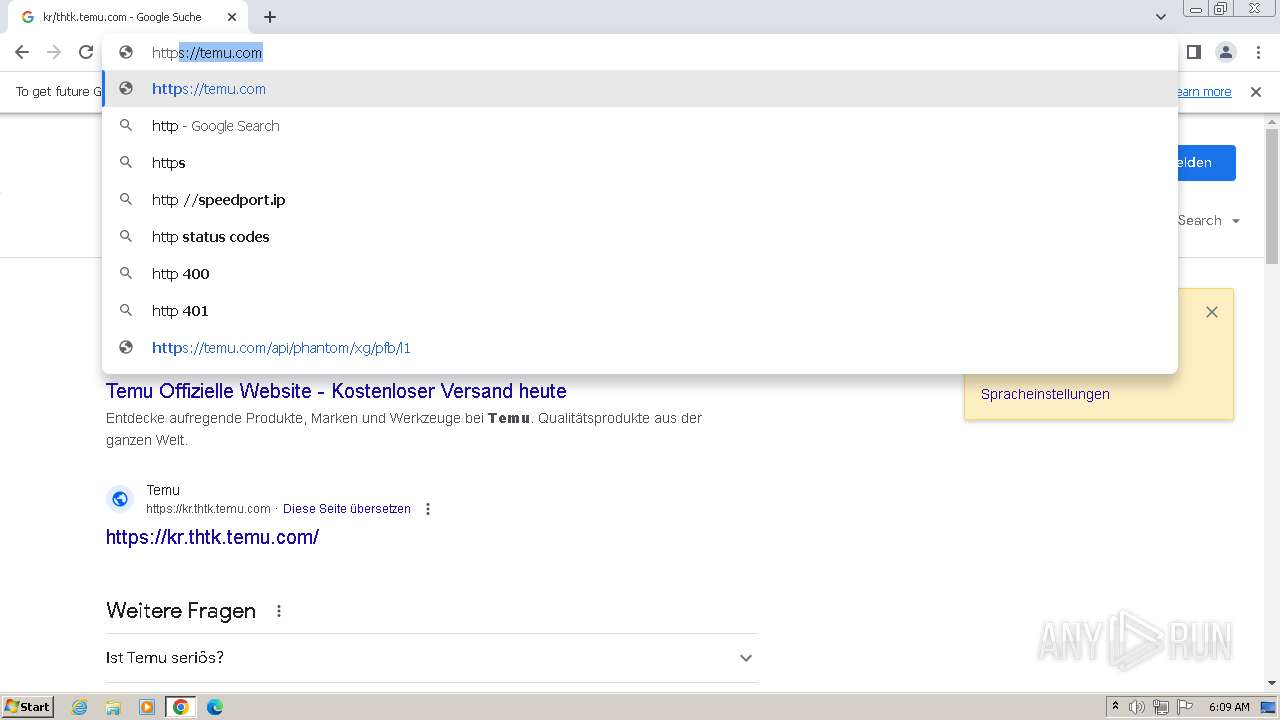
Task: Open Windows Media Player taskbar icon
Action: (147, 707)
